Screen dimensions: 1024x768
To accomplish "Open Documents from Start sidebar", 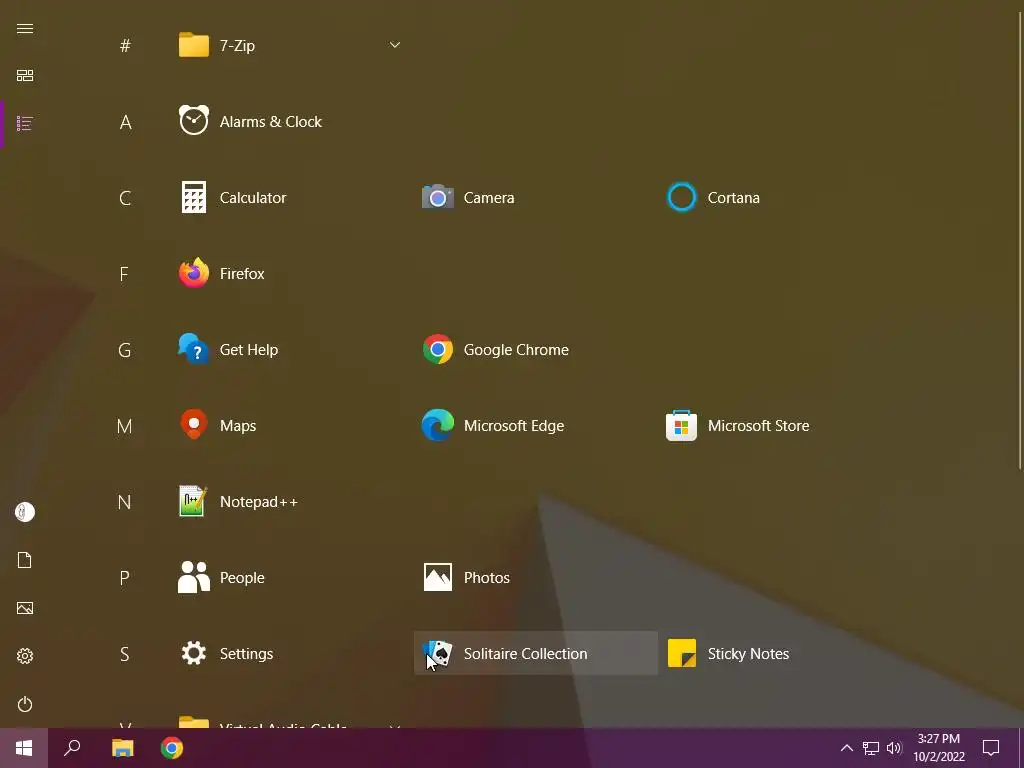I will click(x=25, y=560).
